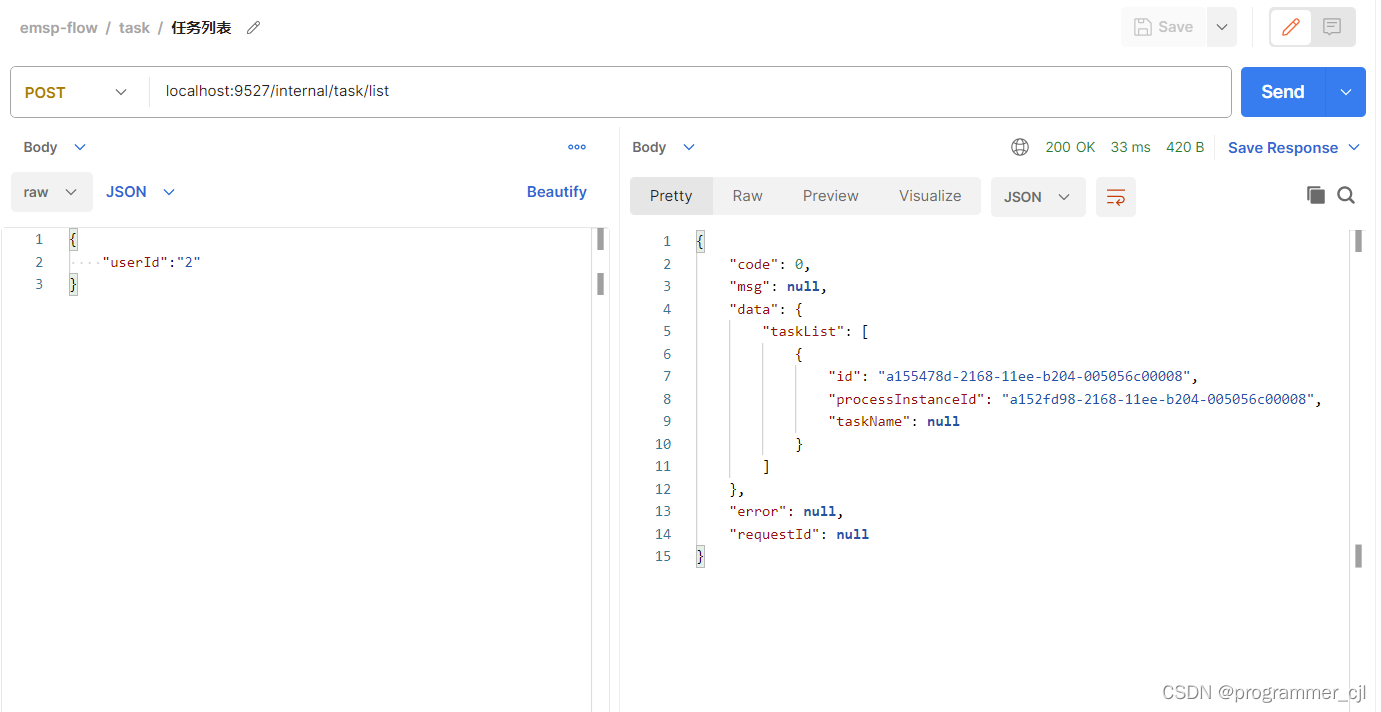Viewport: 1381px width, 712px height.
Task: Click the "requestId": null response line
Action: pyautogui.click(x=799, y=534)
